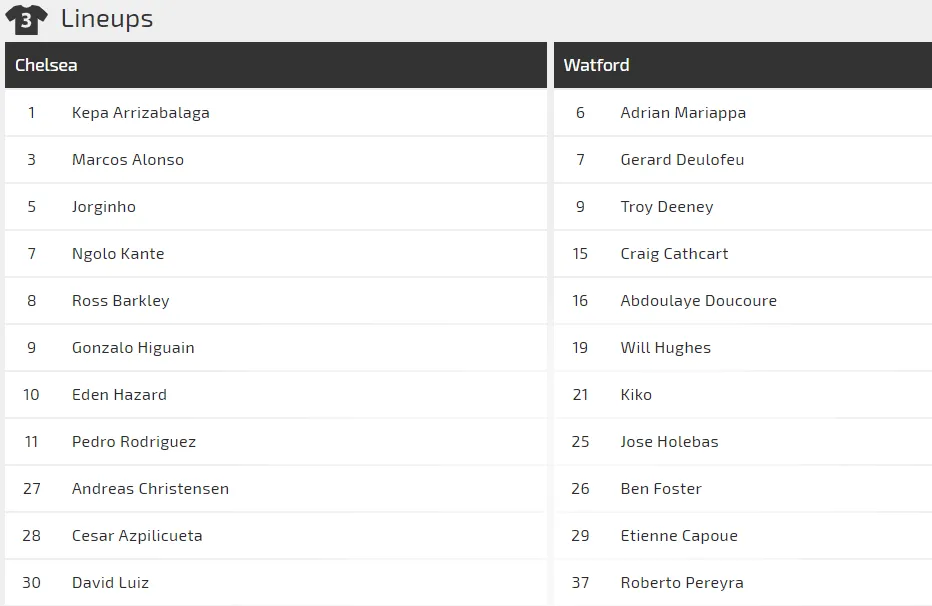Click Abdoulaye Doucoure's name
This screenshot has width=932, height=606.
click(698, 301)
